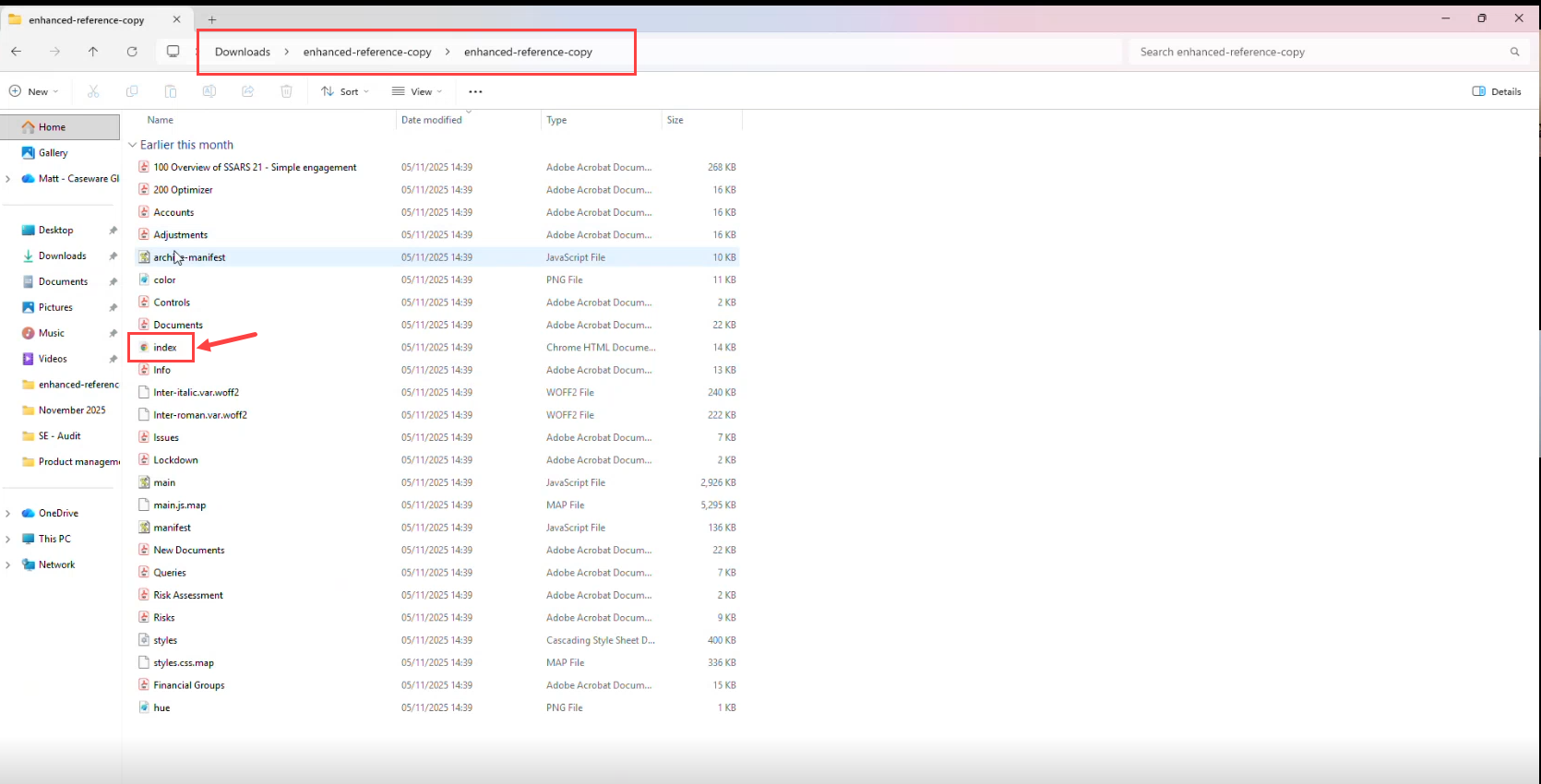The width and height of the screenshot is (1541, 784).
Task: Click the Share toolbar icon
Action: point(248,91)
